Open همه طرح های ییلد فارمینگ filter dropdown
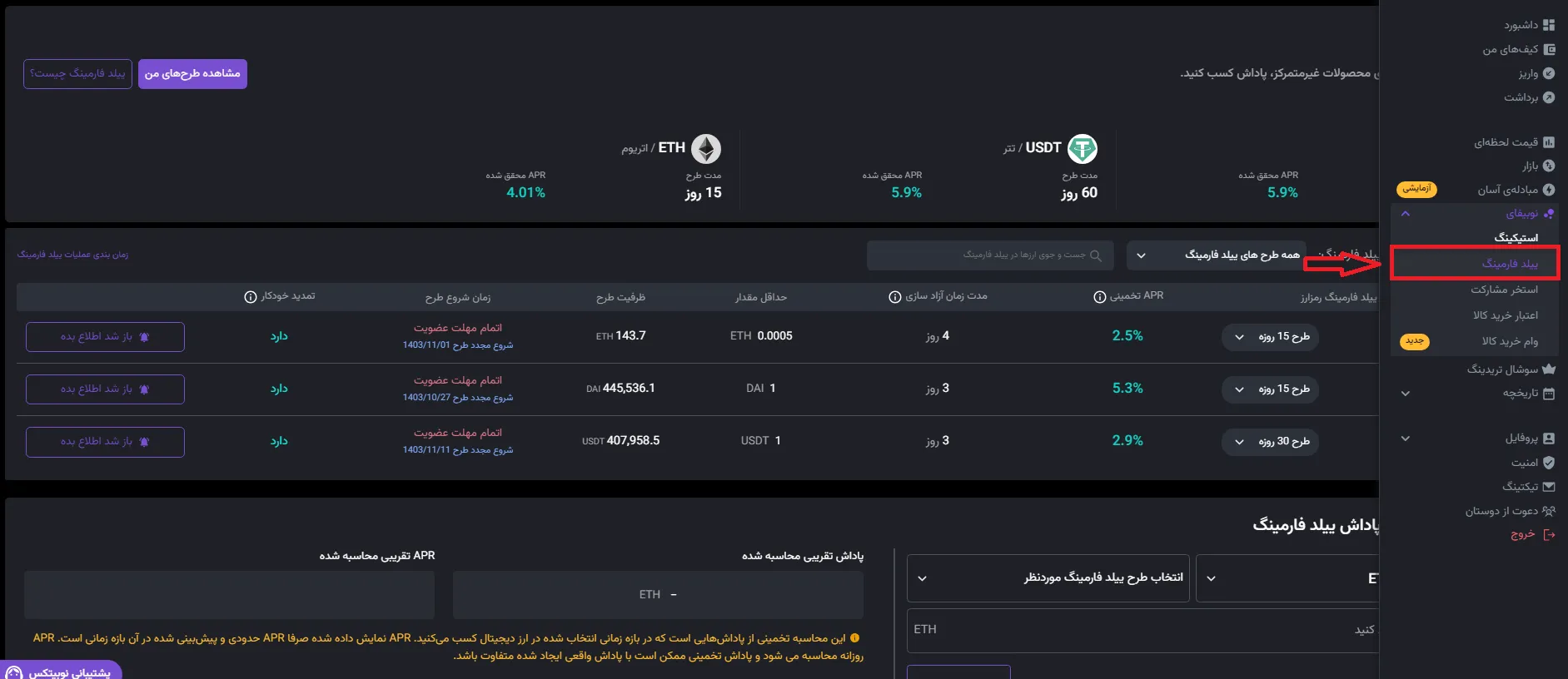This screenshot has width=1568, height=679. (x=1216, y=255)
